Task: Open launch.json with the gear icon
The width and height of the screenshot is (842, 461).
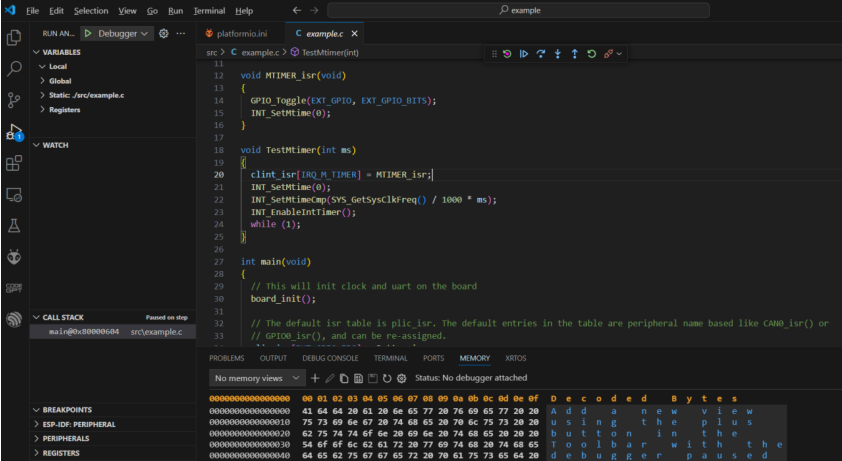Action: click(164, 33)
